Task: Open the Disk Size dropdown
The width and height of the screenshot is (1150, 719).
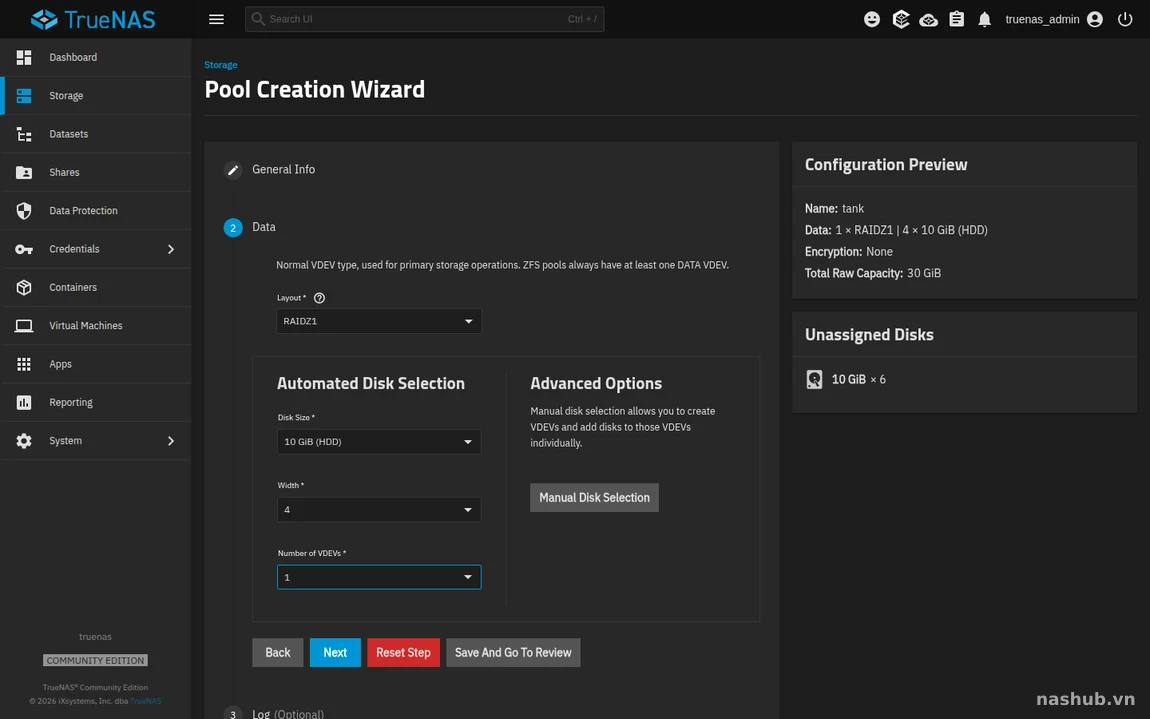Action: pyautogui.click(x=379, y=442)
